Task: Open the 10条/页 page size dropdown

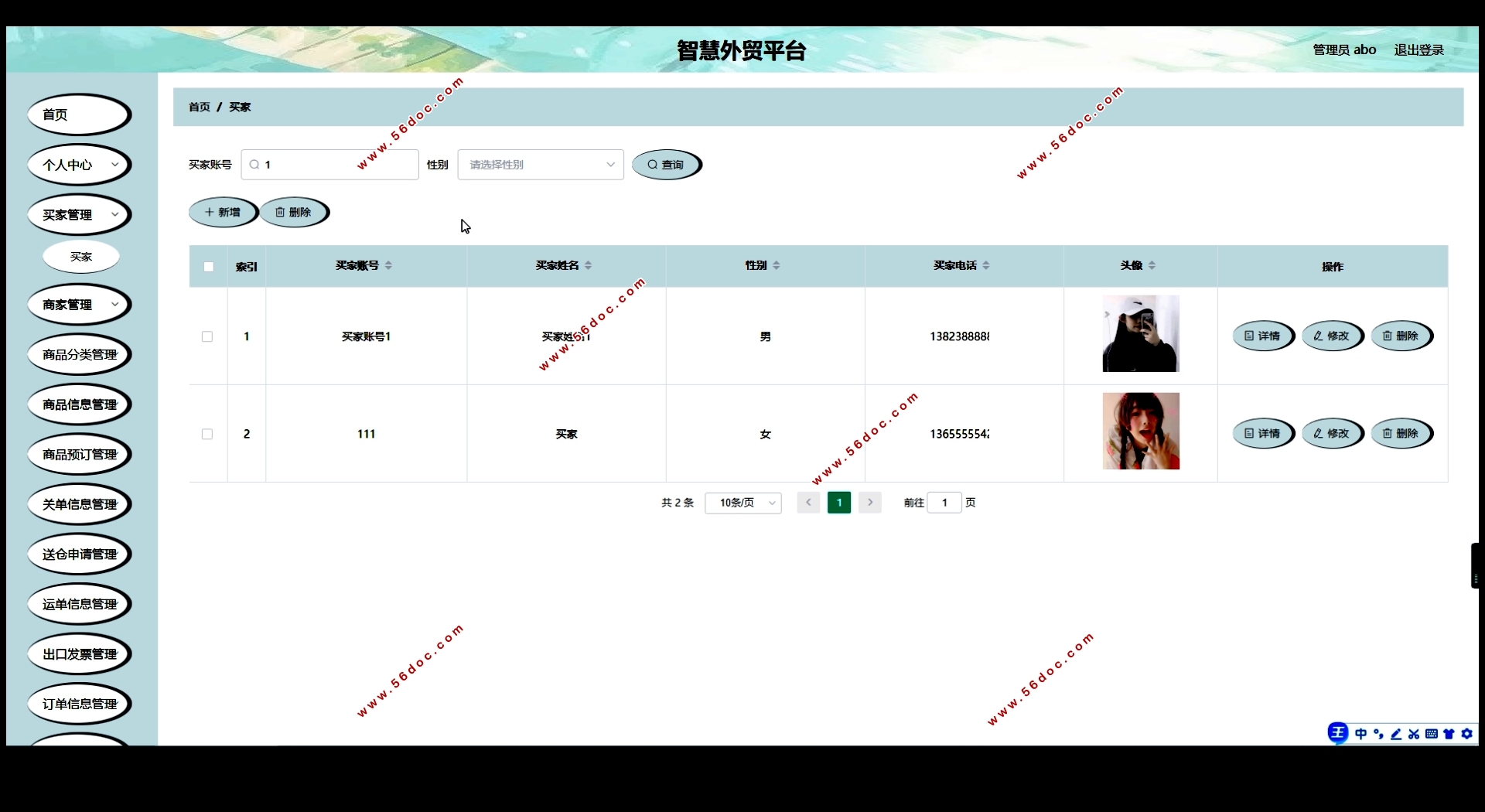Action: 742,503
